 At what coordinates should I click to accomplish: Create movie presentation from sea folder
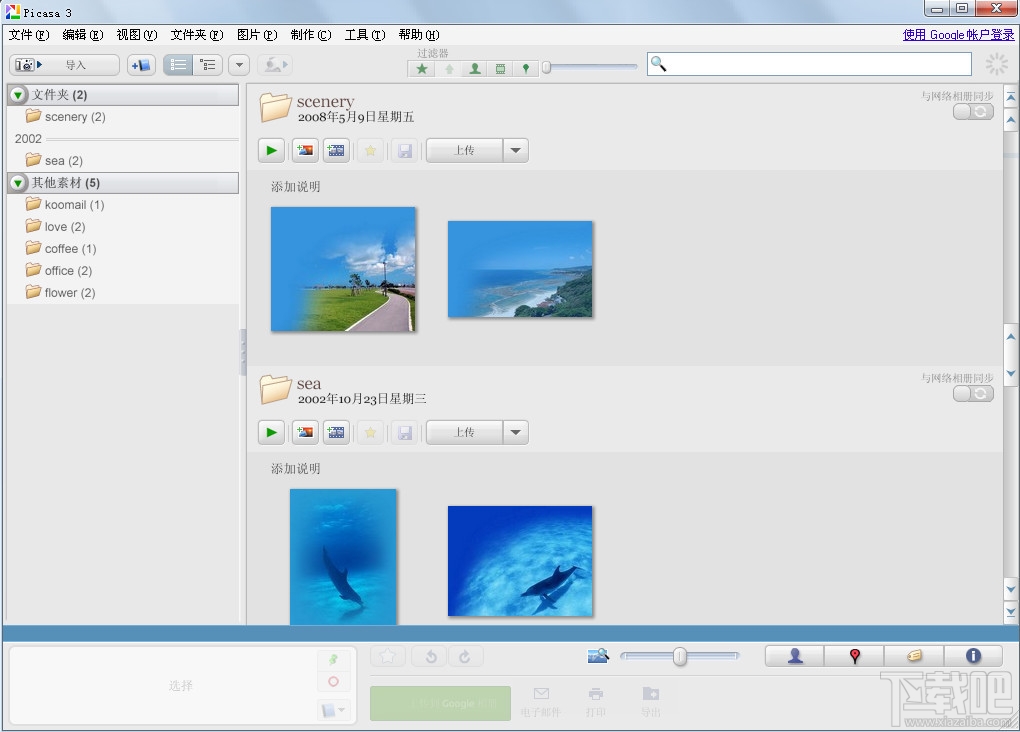point(336,432)
